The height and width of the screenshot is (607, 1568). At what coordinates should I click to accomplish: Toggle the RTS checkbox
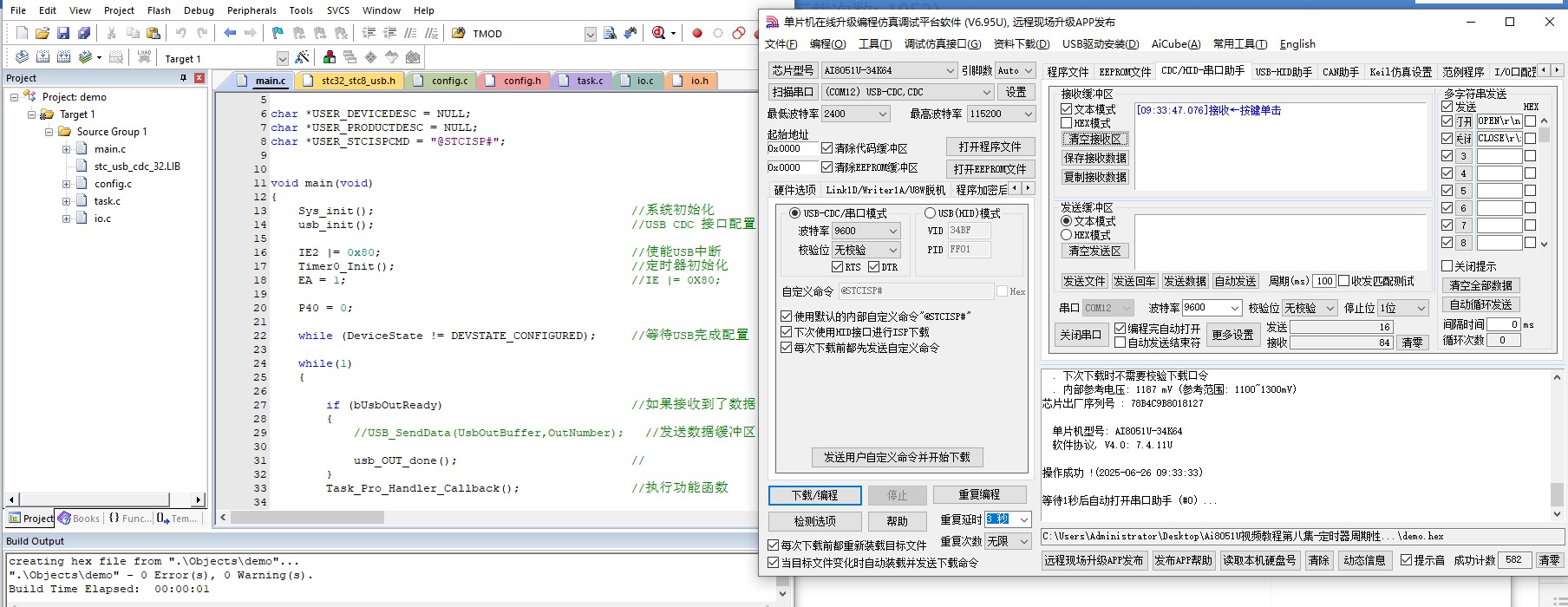837,266
